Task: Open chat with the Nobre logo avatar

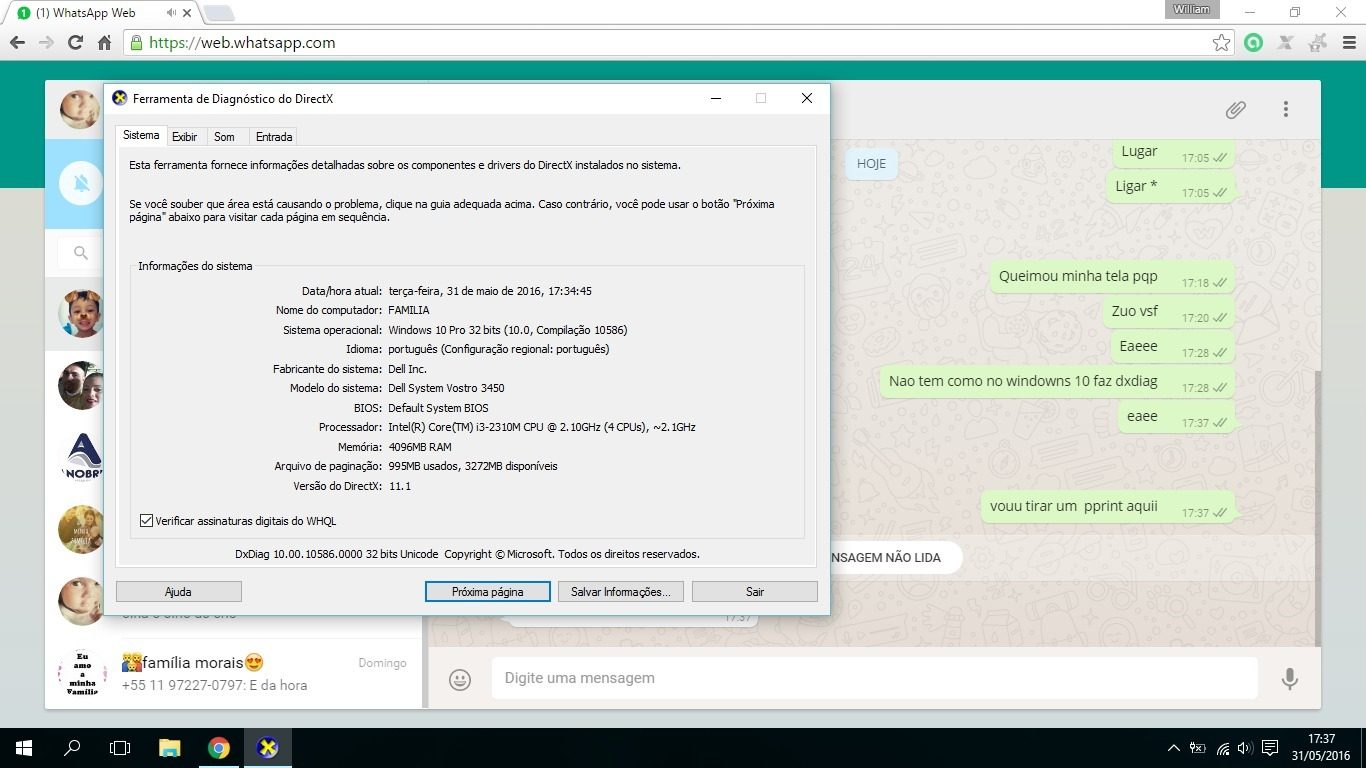Action: 82,457
